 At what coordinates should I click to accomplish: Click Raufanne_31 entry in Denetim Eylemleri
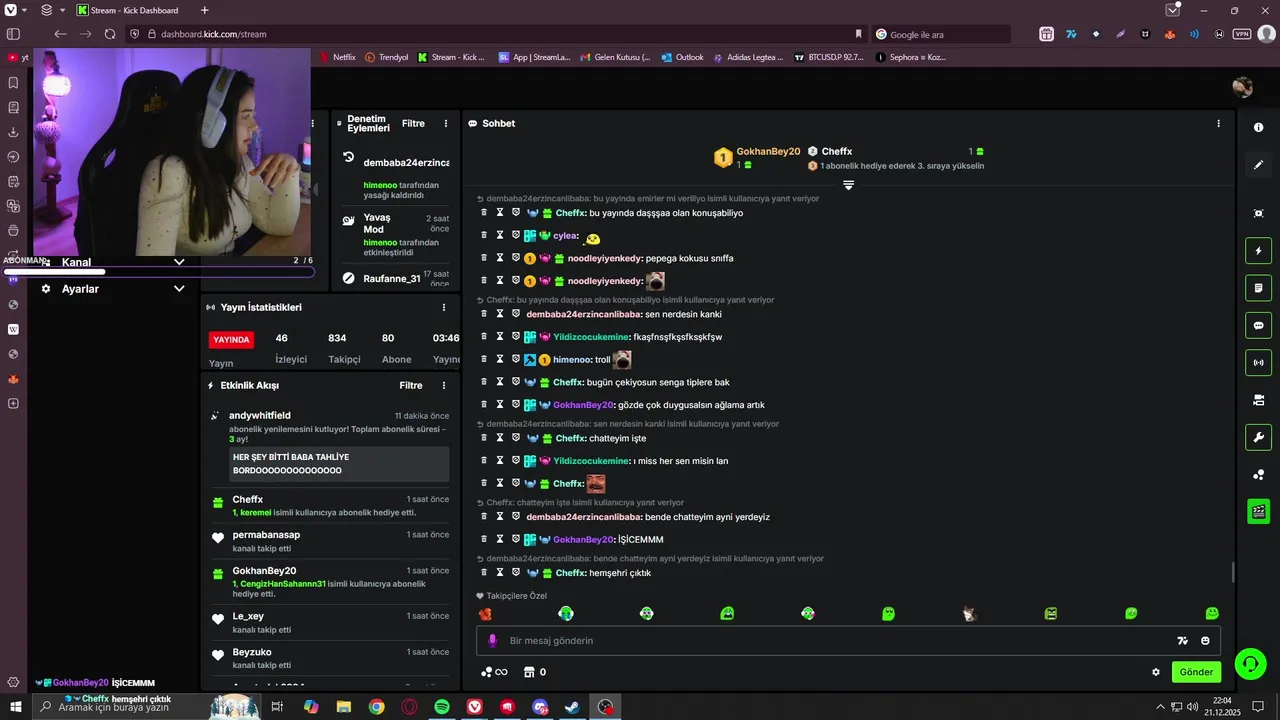396,279
